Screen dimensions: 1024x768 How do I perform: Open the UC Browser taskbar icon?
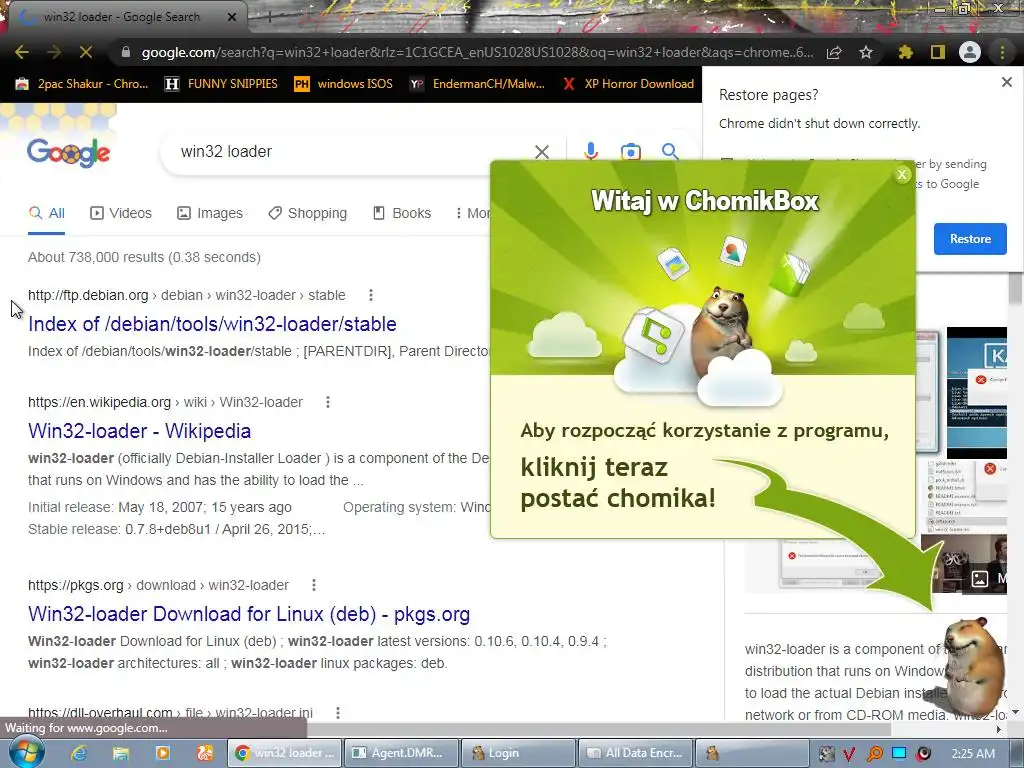click(204, 753)
